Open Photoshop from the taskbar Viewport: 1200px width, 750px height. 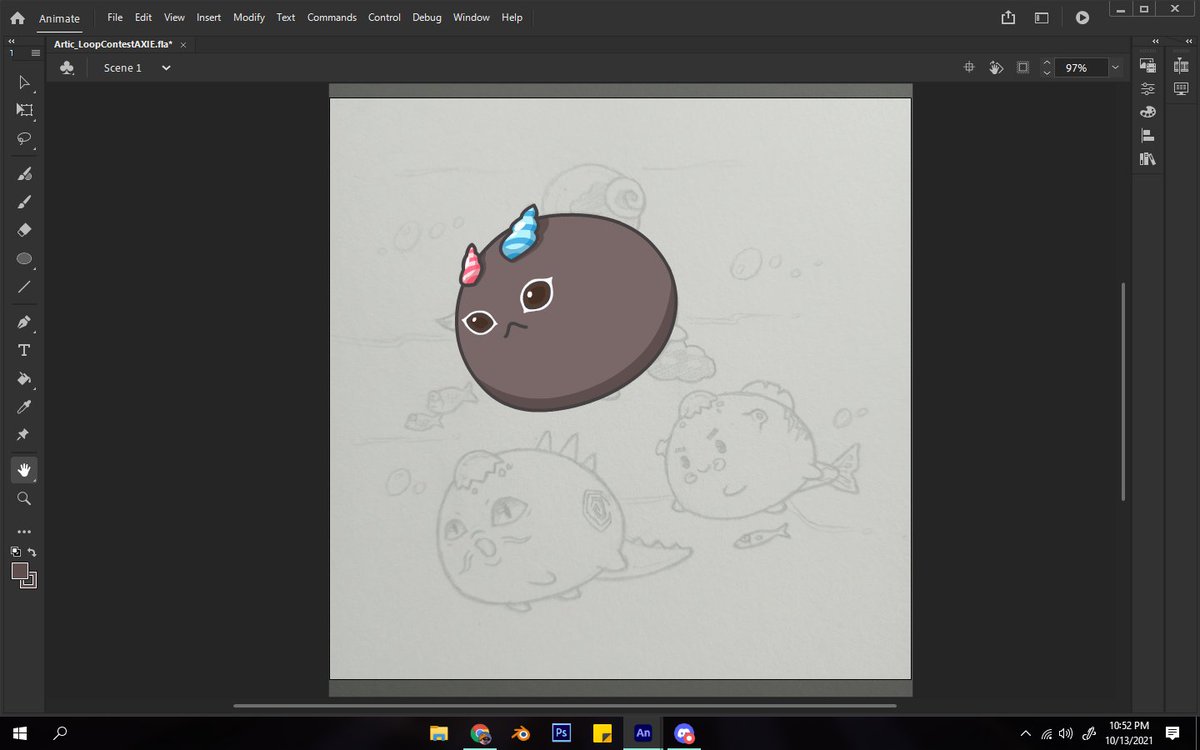[561, 733]
